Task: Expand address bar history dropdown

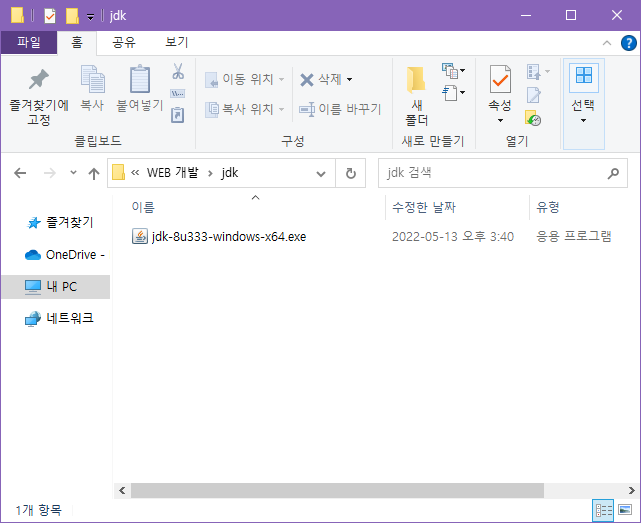Action: [321, 174]
